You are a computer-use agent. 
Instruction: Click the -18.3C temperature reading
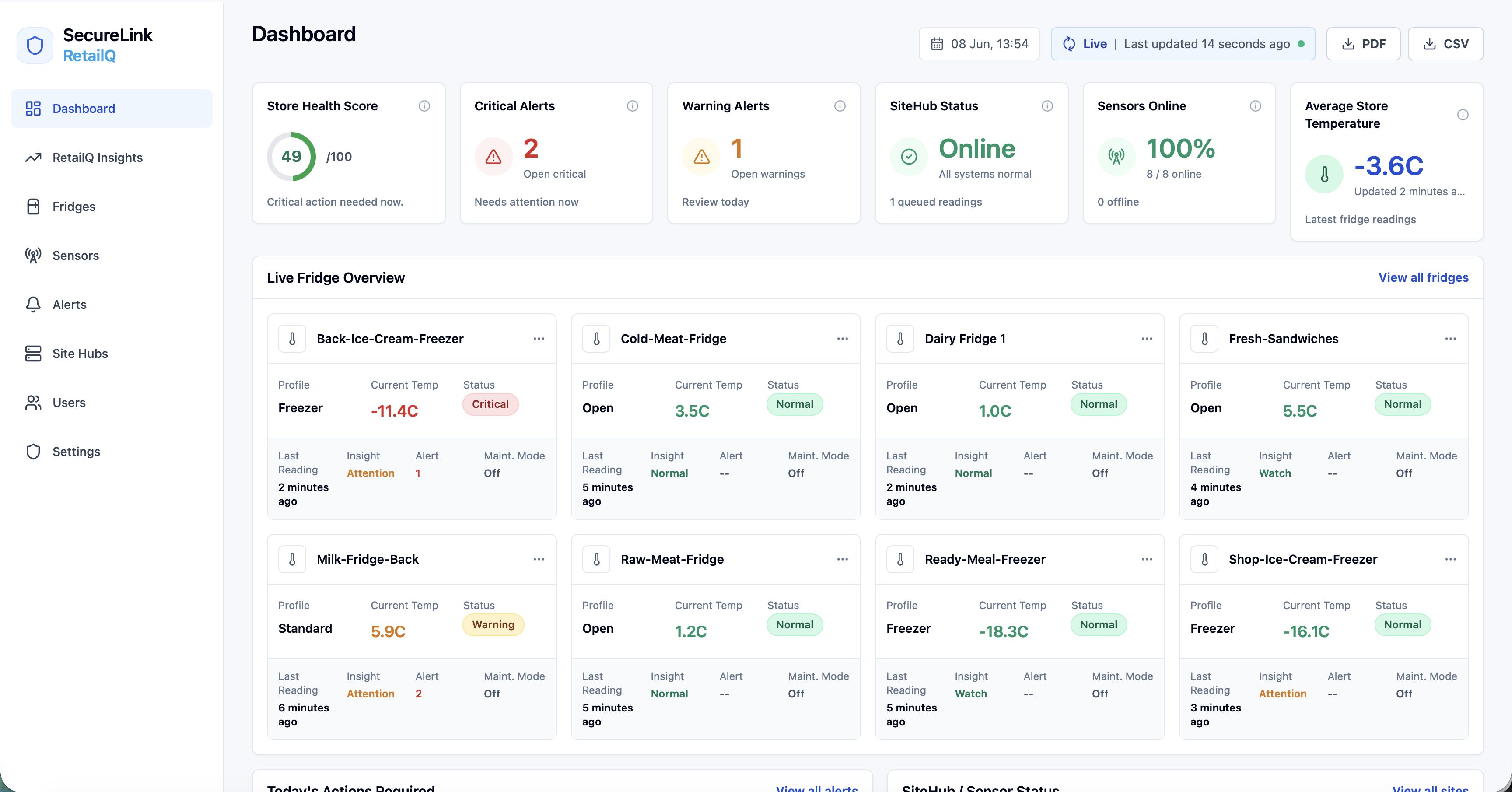click(1003, 632)
